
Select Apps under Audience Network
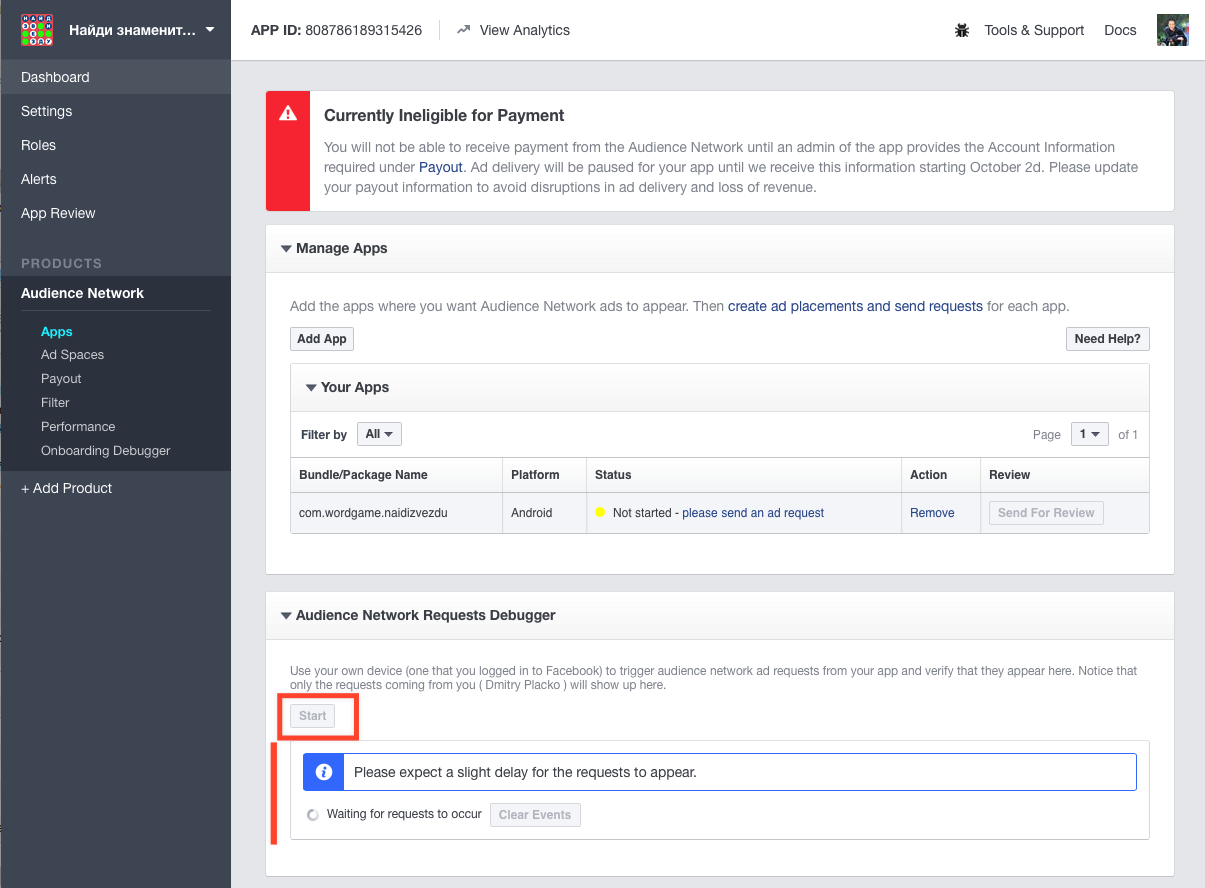57,331
